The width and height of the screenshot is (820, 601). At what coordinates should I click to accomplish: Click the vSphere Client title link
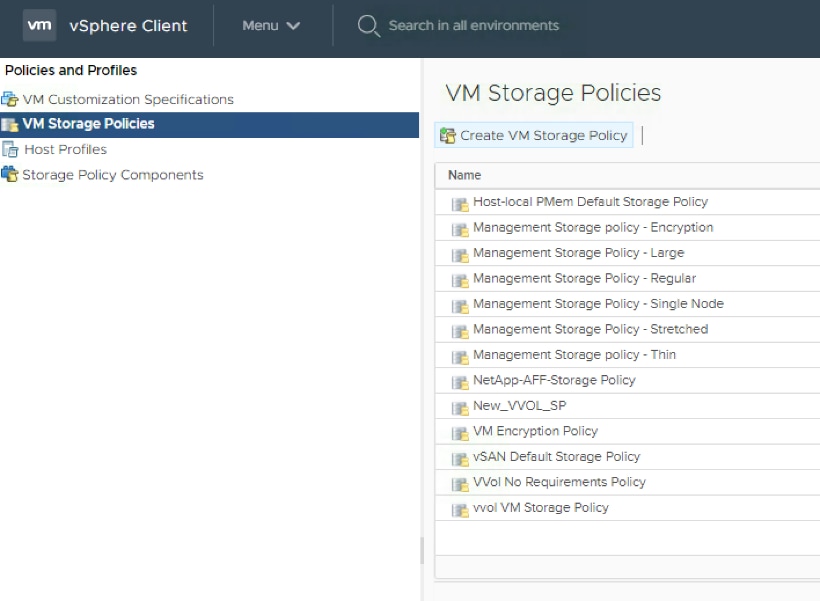point(128,26)
